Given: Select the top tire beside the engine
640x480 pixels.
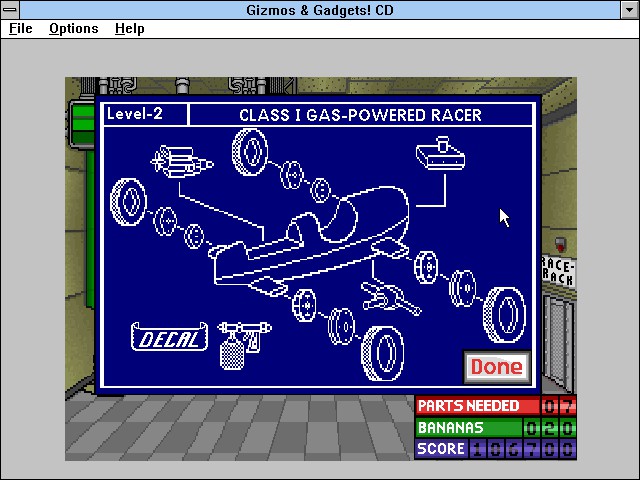Looking at the screenshot, I should point(250,152).
